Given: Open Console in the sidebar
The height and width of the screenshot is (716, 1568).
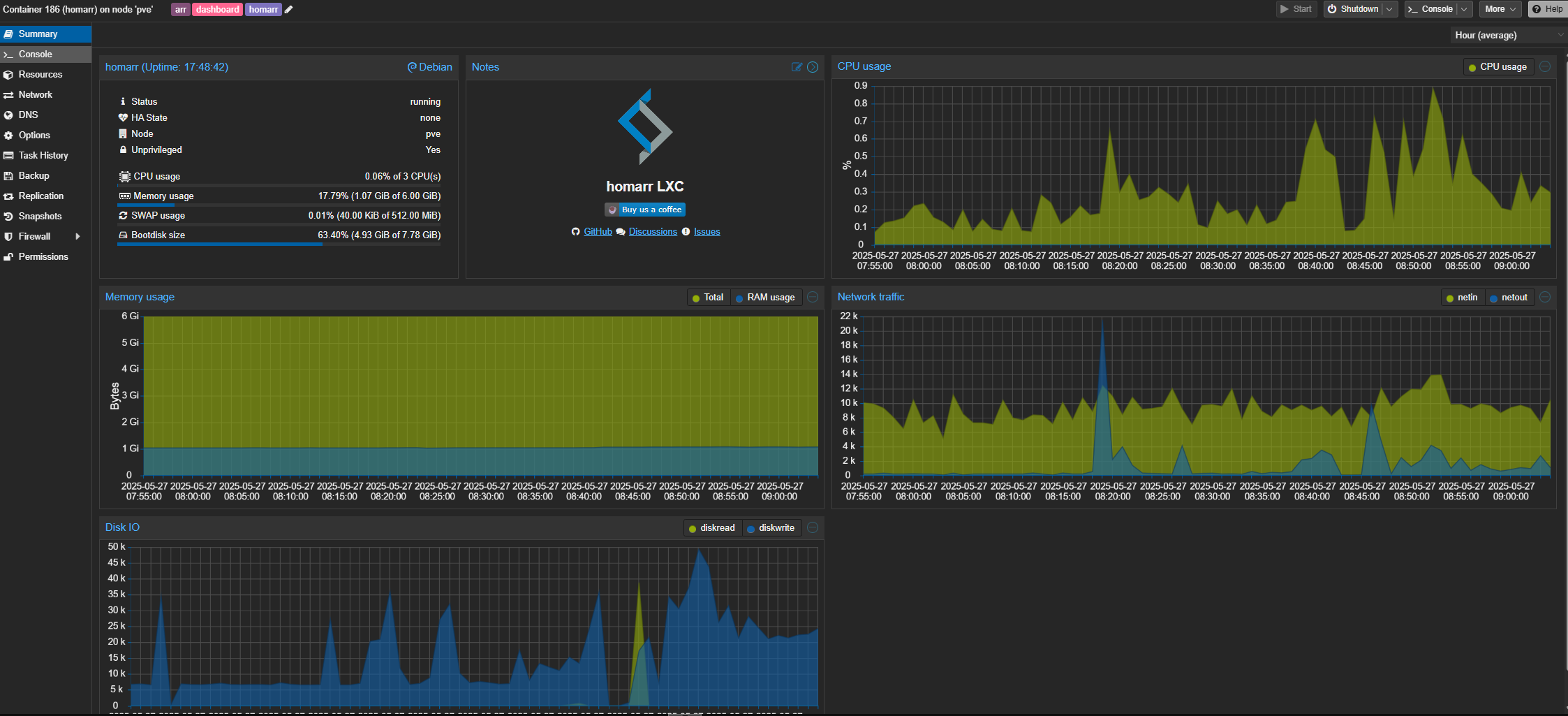Looking at the screenshot, I should (x=45, y=54).
